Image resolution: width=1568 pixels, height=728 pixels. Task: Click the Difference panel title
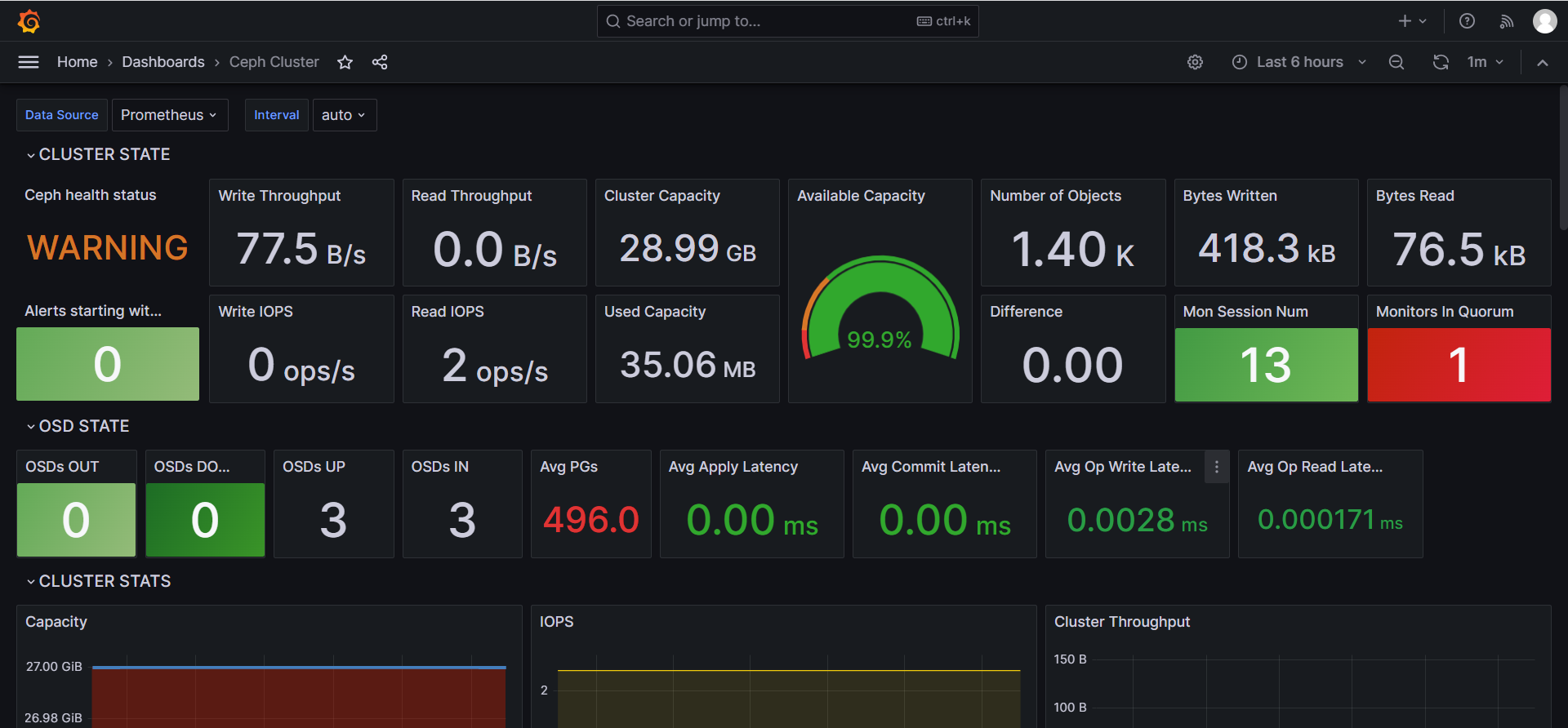pyautogui.click(x=1026, y=312)
